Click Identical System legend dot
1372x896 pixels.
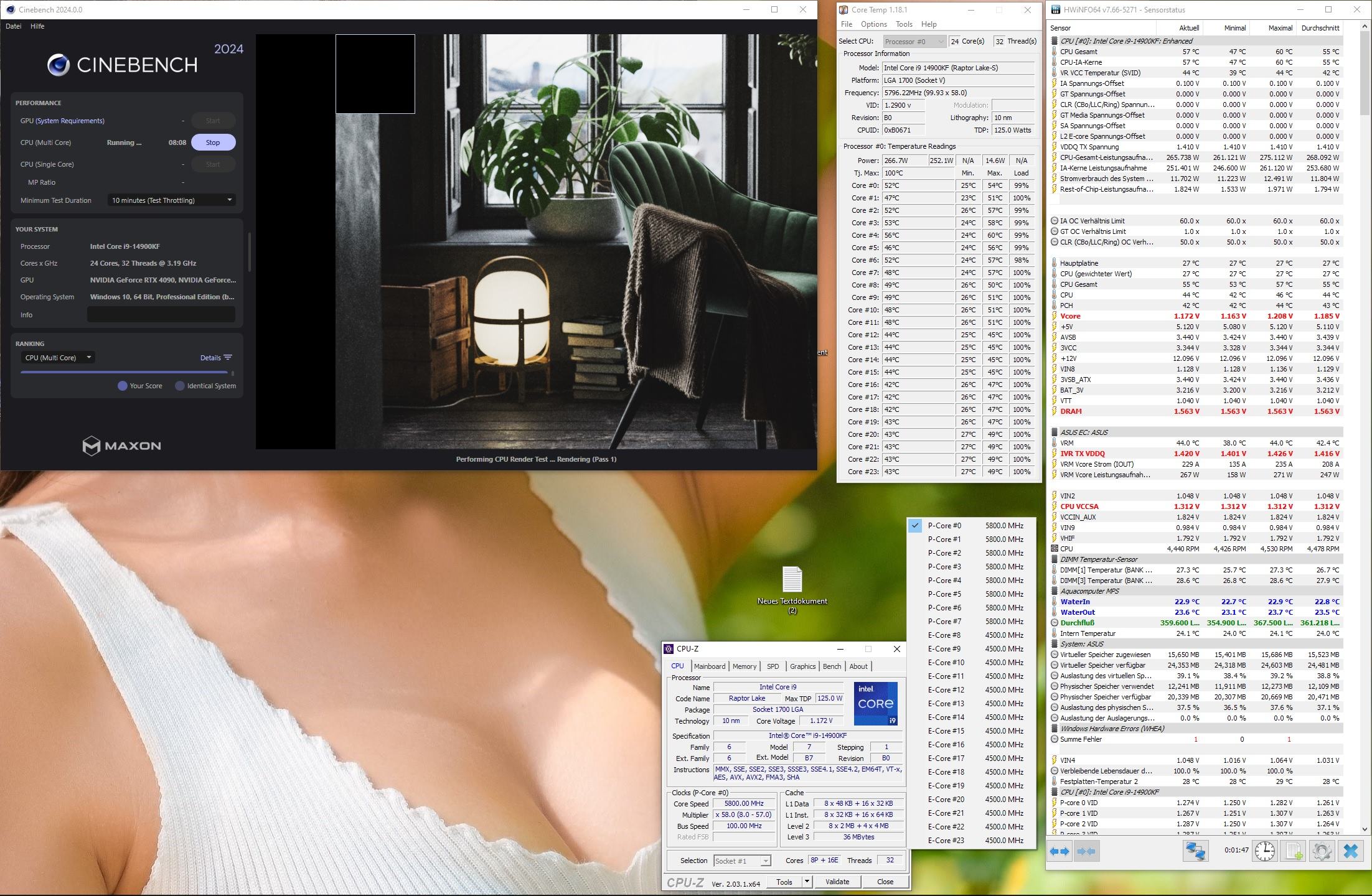pyautogui.click(x=180, y=386)
